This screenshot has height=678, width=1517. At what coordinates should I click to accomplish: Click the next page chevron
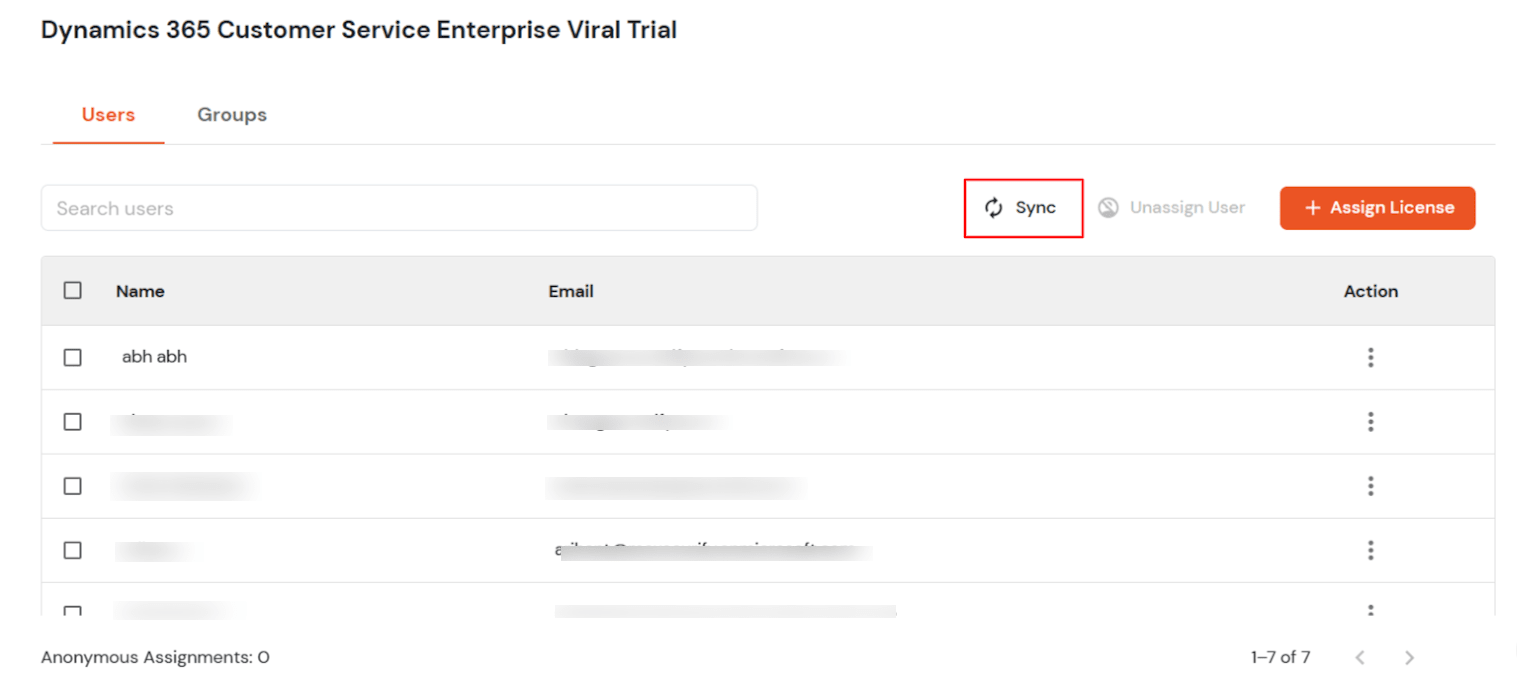pyautogui.click(x=1409, y=657)
